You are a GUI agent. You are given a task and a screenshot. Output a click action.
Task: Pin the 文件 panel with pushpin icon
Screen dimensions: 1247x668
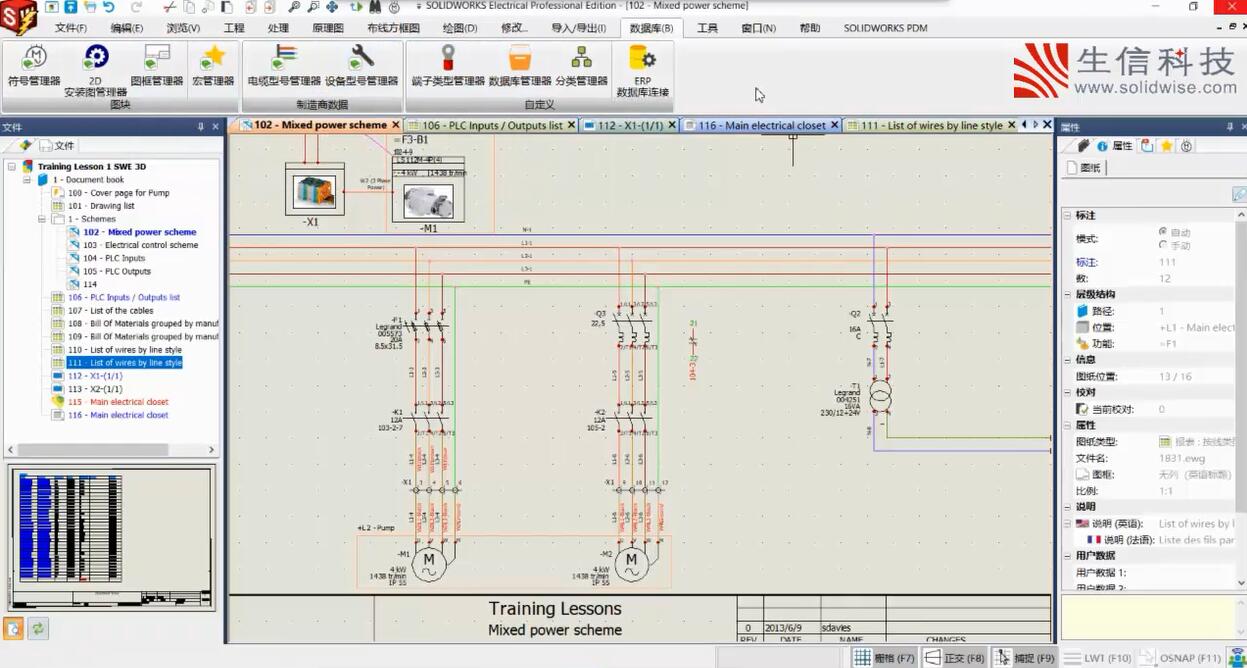click(x=201, y=127)
